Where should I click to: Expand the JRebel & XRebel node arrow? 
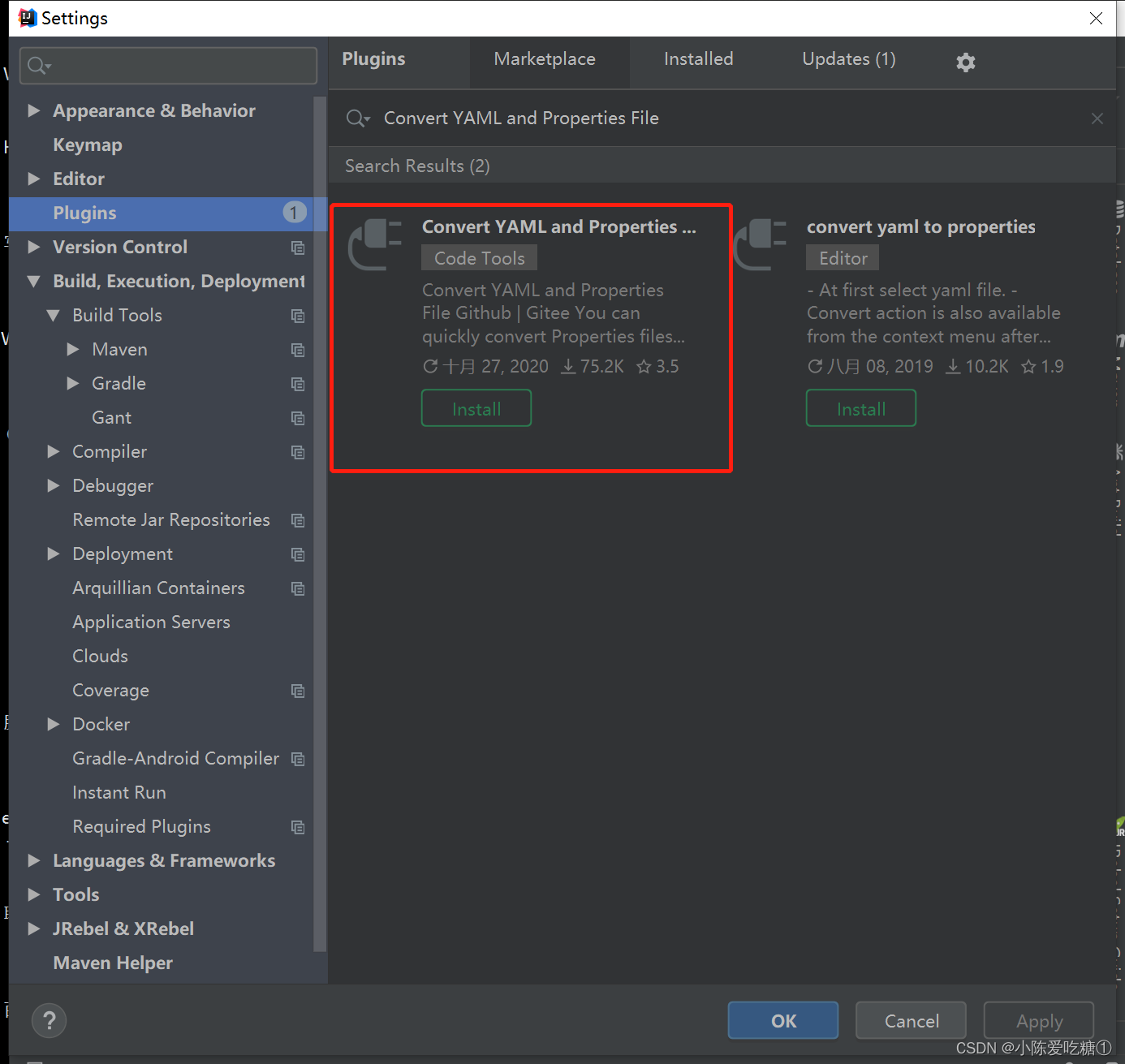pos(33,928)
